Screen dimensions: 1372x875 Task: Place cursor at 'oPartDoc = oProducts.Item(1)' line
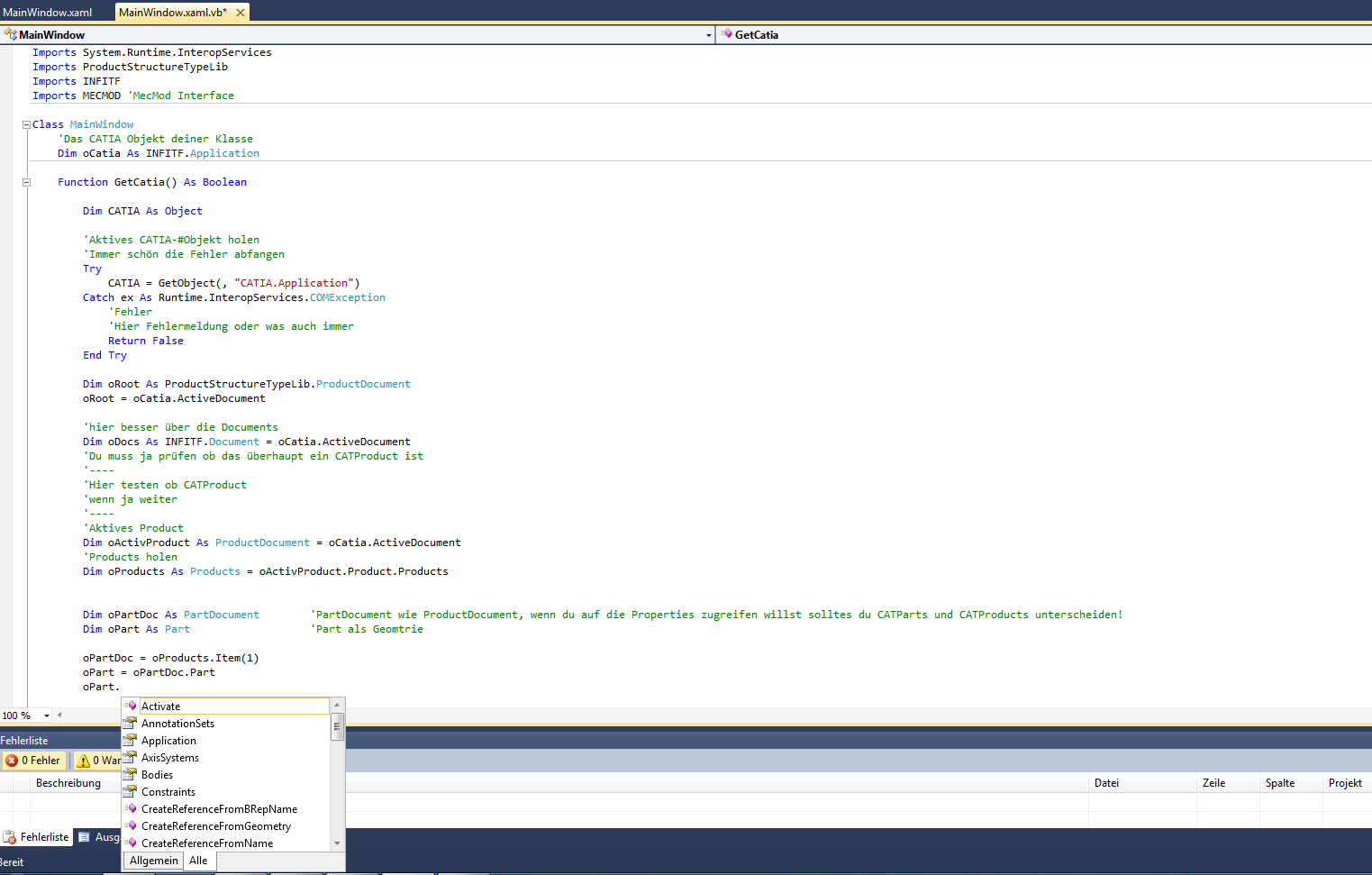(171, 658)
